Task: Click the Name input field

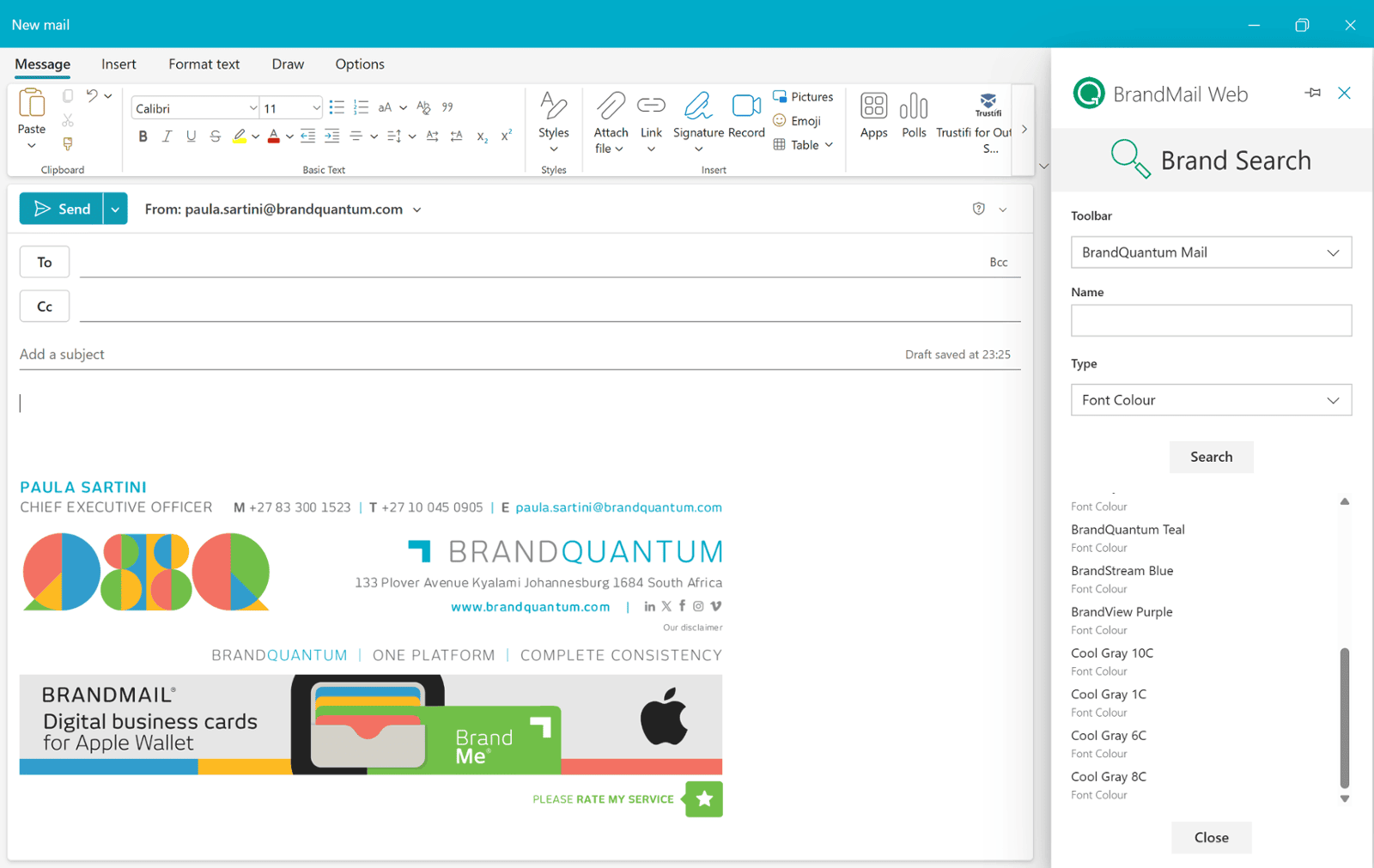Action: click(x=1211, y=320)
